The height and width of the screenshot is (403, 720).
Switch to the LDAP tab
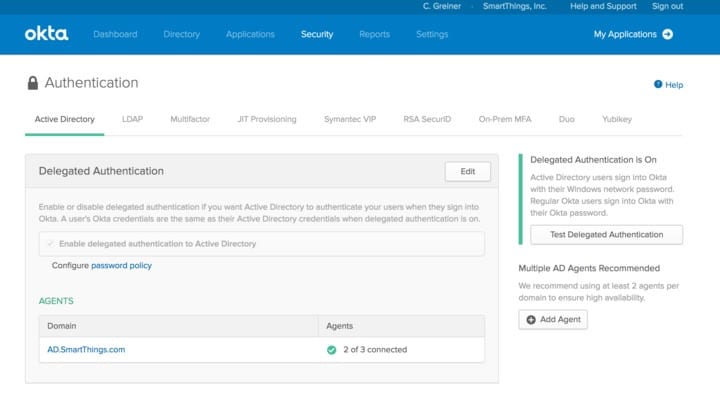coord(132,119)
